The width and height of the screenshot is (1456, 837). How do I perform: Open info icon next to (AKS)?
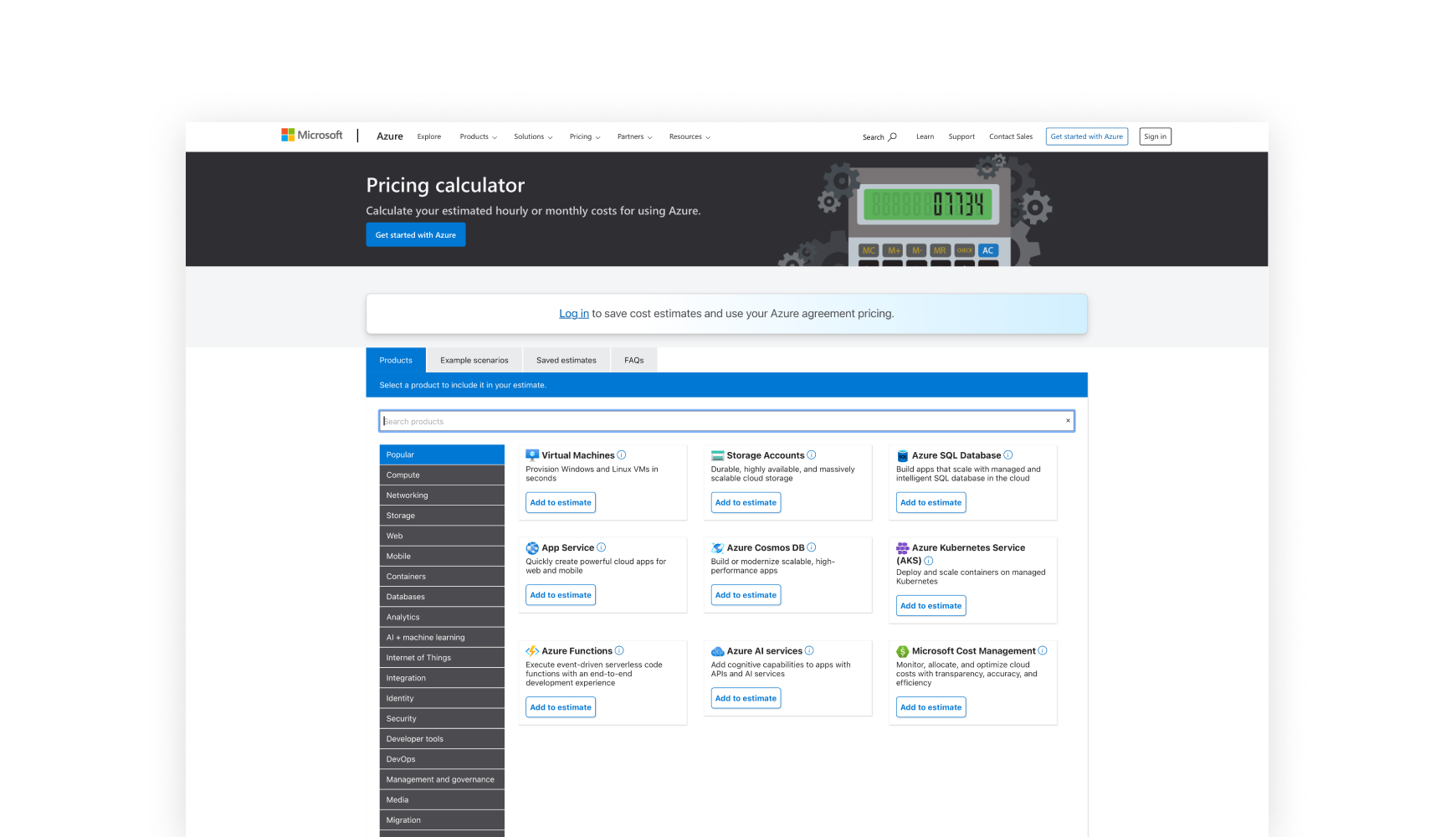click(929, 561)
